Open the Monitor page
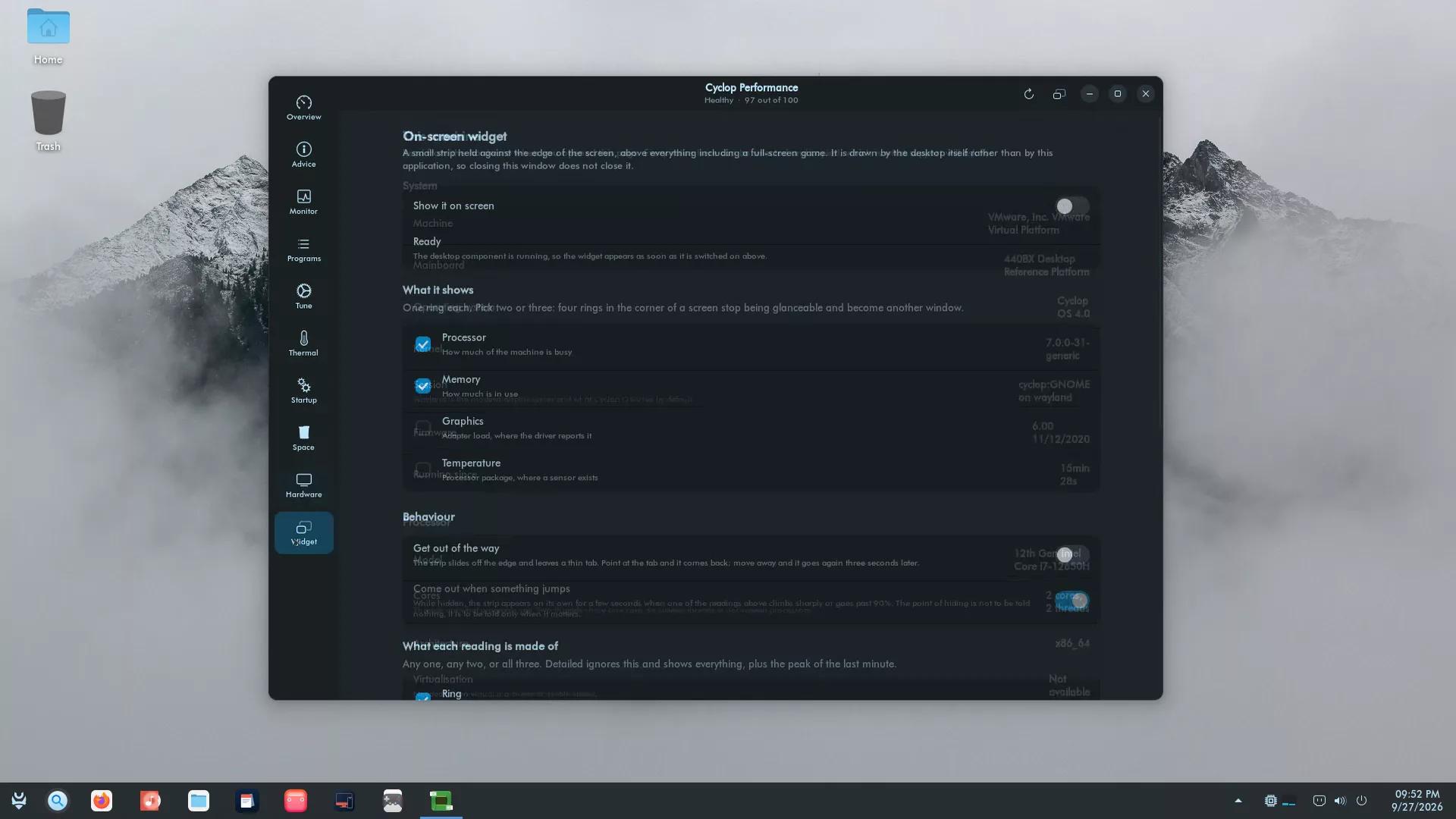This screenshot has width=1456, height=819. point(303,202)
